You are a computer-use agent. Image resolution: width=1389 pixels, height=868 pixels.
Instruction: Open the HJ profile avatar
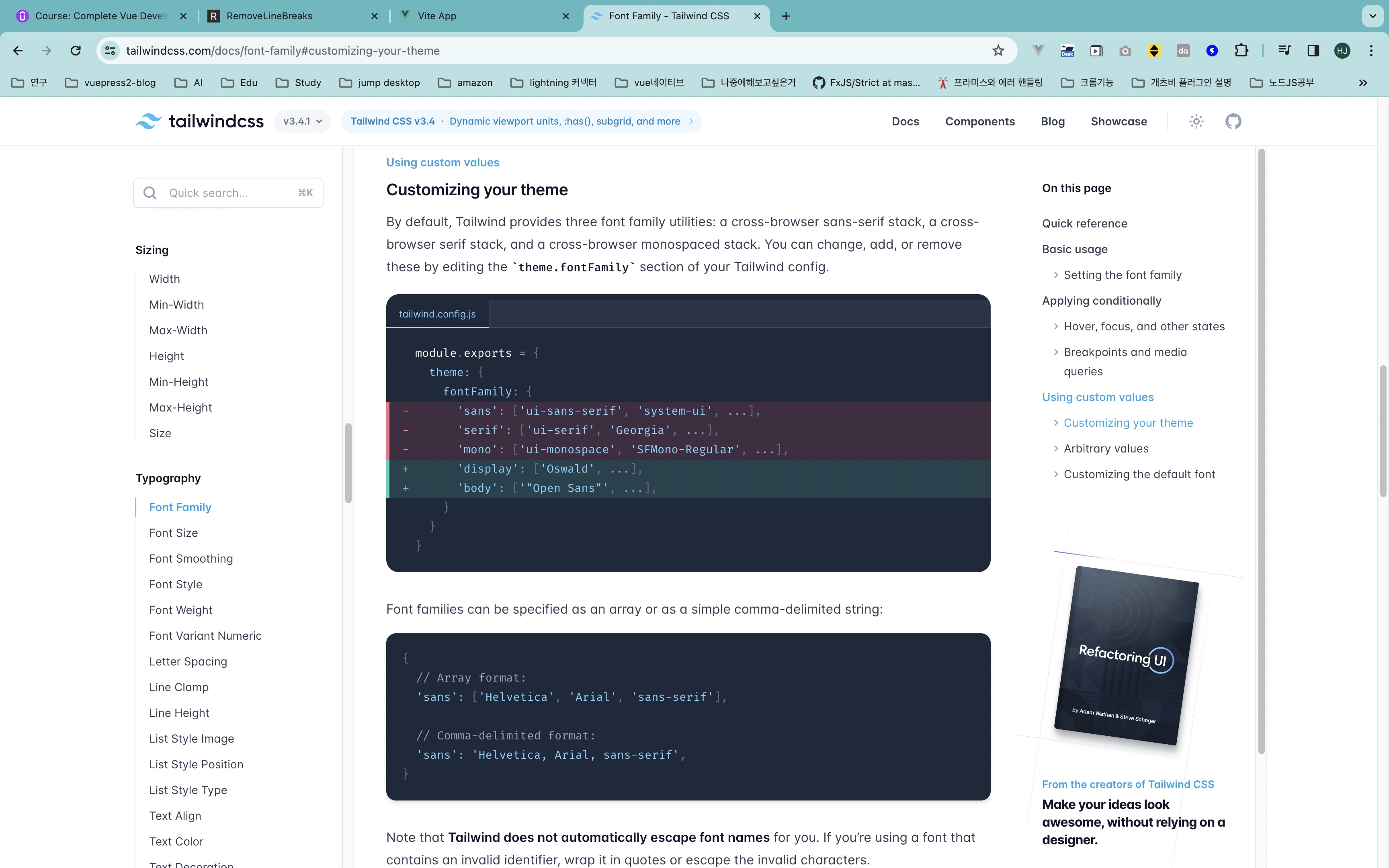point(1342,51)
